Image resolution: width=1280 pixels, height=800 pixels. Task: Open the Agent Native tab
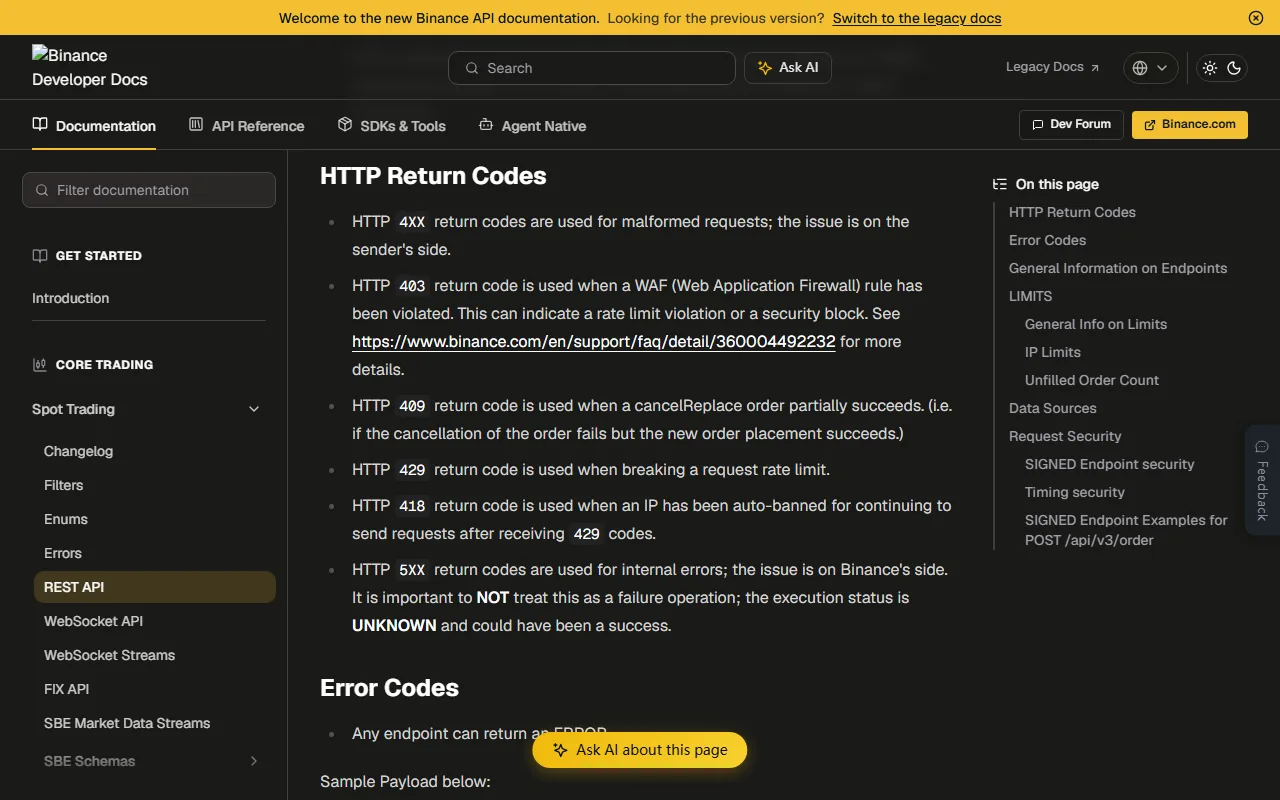tap(532, 126)
